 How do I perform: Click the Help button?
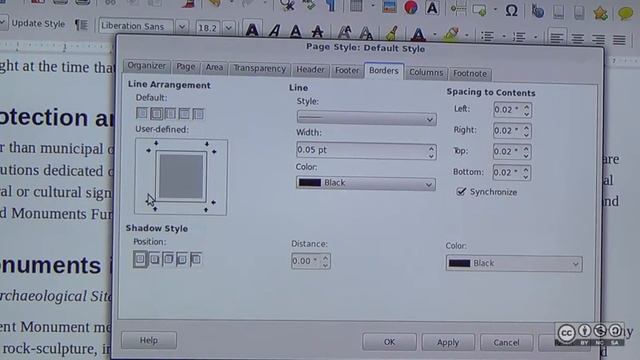[x=149, y=340]
